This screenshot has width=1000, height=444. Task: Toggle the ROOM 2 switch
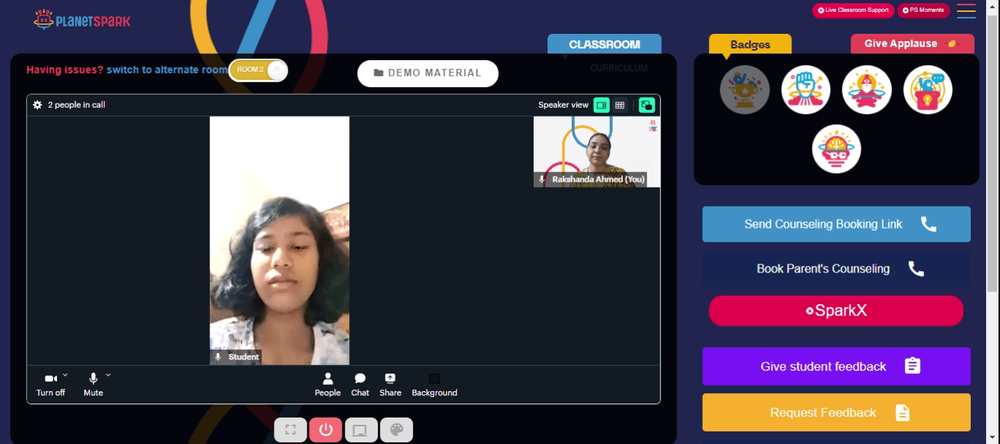point(258,70)
